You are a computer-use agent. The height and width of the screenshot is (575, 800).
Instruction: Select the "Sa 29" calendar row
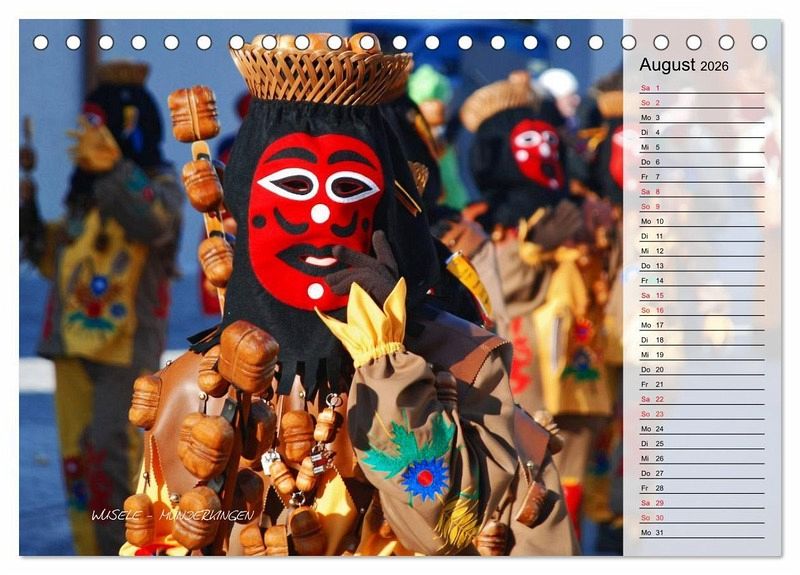(x=702, y=502)
